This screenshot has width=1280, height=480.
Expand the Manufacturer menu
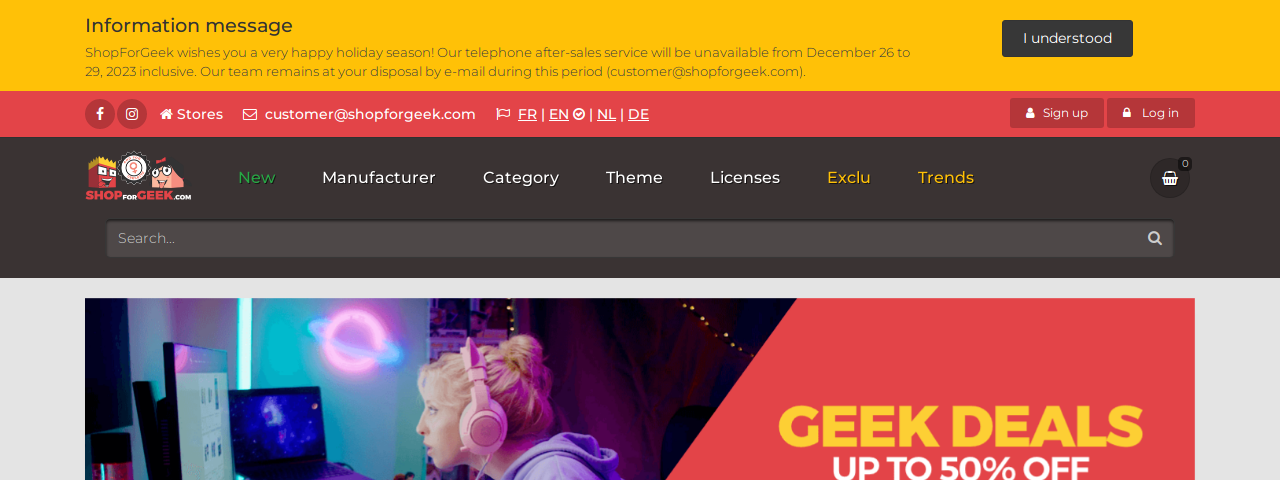(x=379, y=178)
